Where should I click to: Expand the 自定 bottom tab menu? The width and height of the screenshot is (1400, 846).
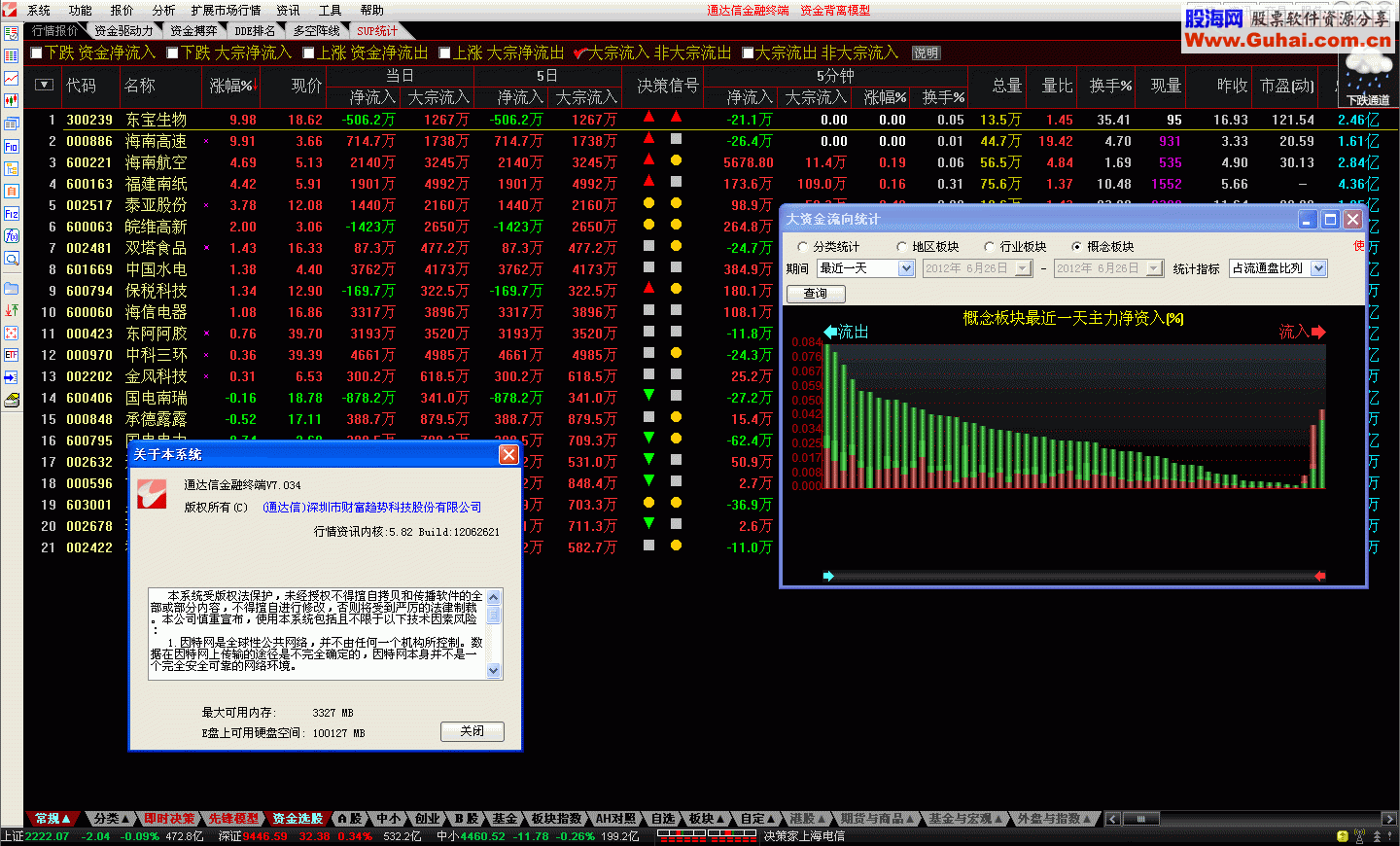click(771, 819)
